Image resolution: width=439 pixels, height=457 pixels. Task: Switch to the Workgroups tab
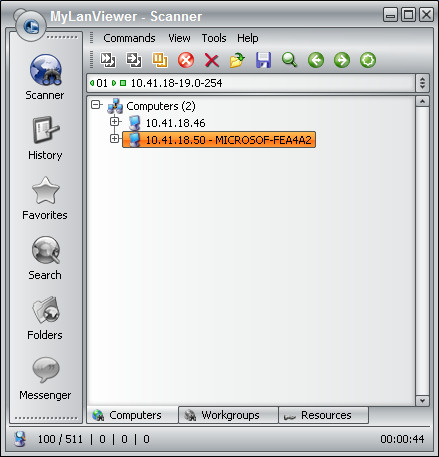pyautogui.click(x=228, y=415)
